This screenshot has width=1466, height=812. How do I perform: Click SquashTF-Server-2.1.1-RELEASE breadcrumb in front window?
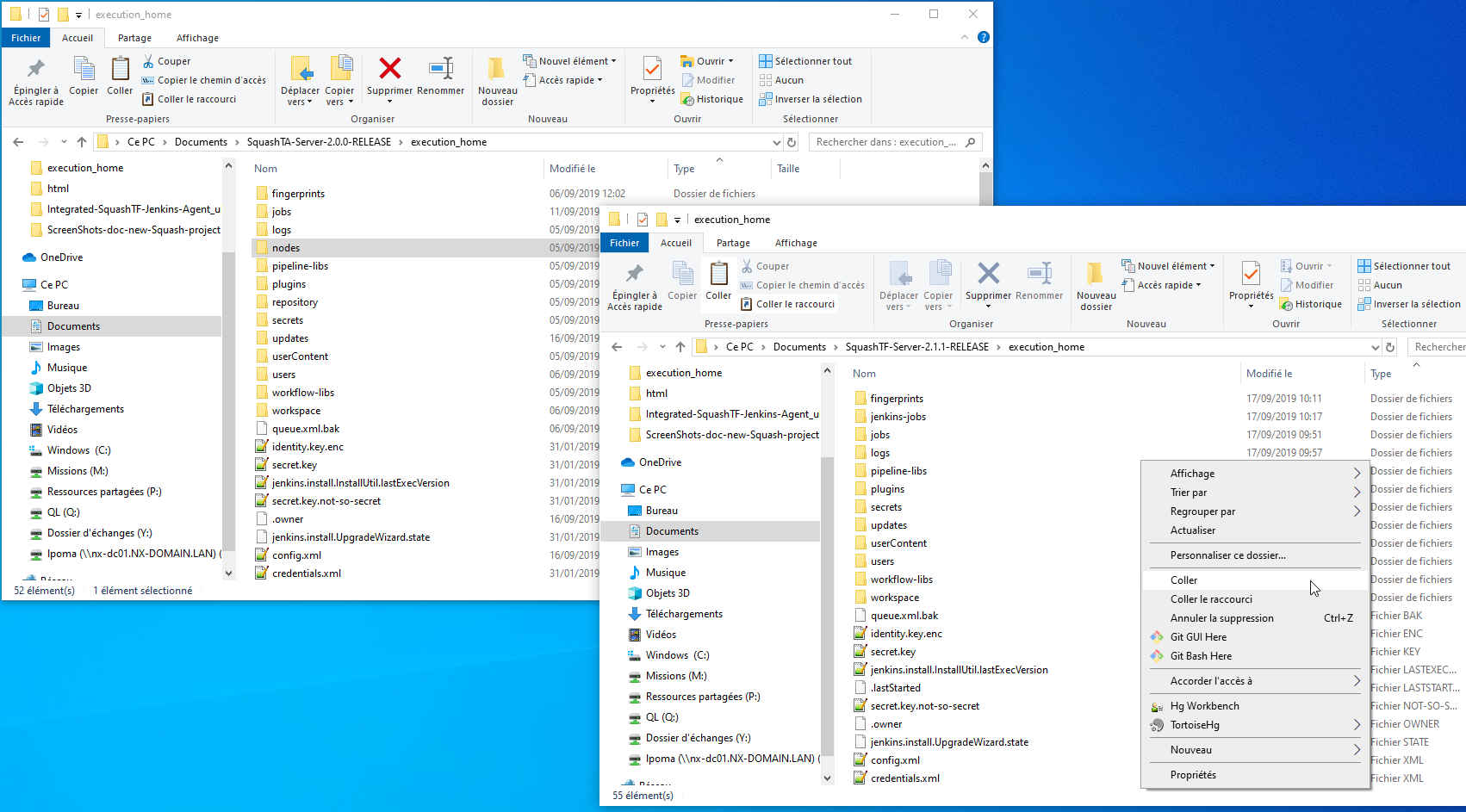(916, 347)
